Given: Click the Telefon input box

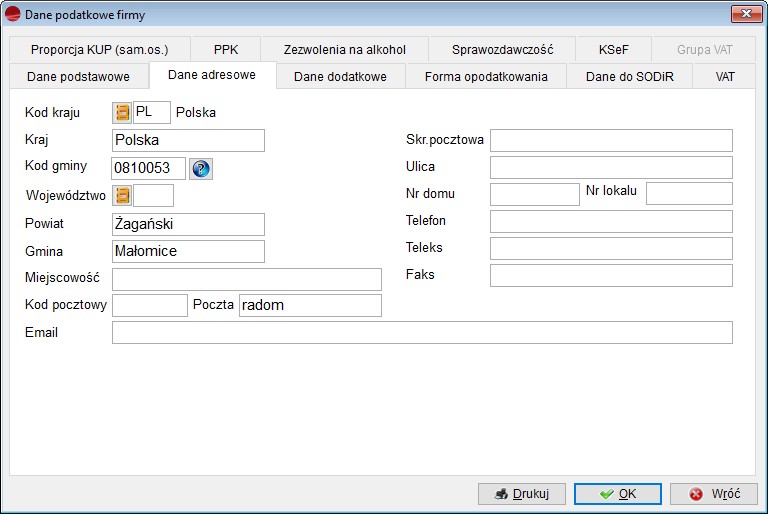Looking at the screenshot, I should pyautogui.click(x=610, y=221).
